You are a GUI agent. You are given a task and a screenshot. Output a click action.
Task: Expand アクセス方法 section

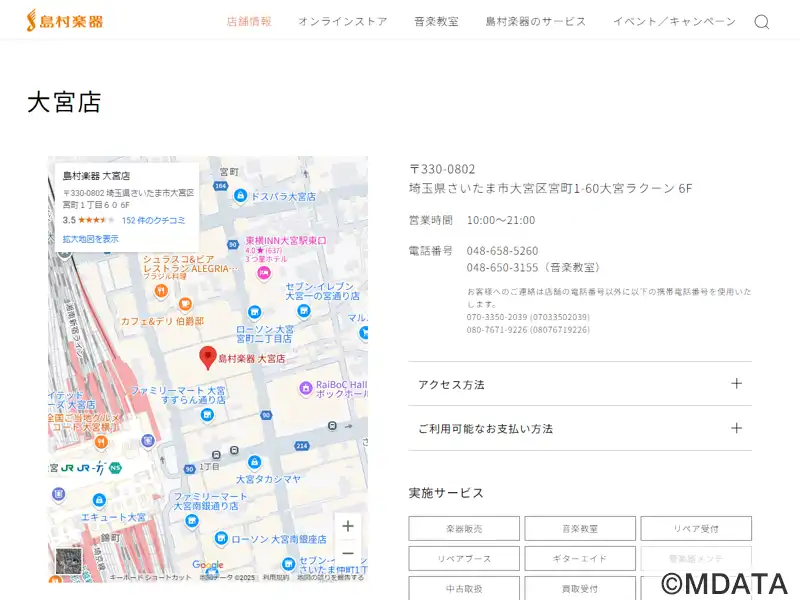pyautogui.click(x=580, y=384)
